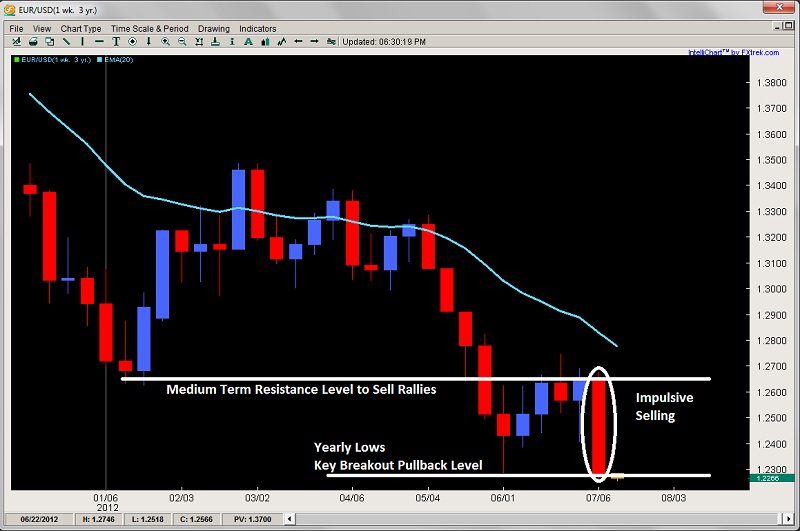Click the H: 1.2746 status field
Viewport: 800px width, 531px height.
(x=98, y=519)
